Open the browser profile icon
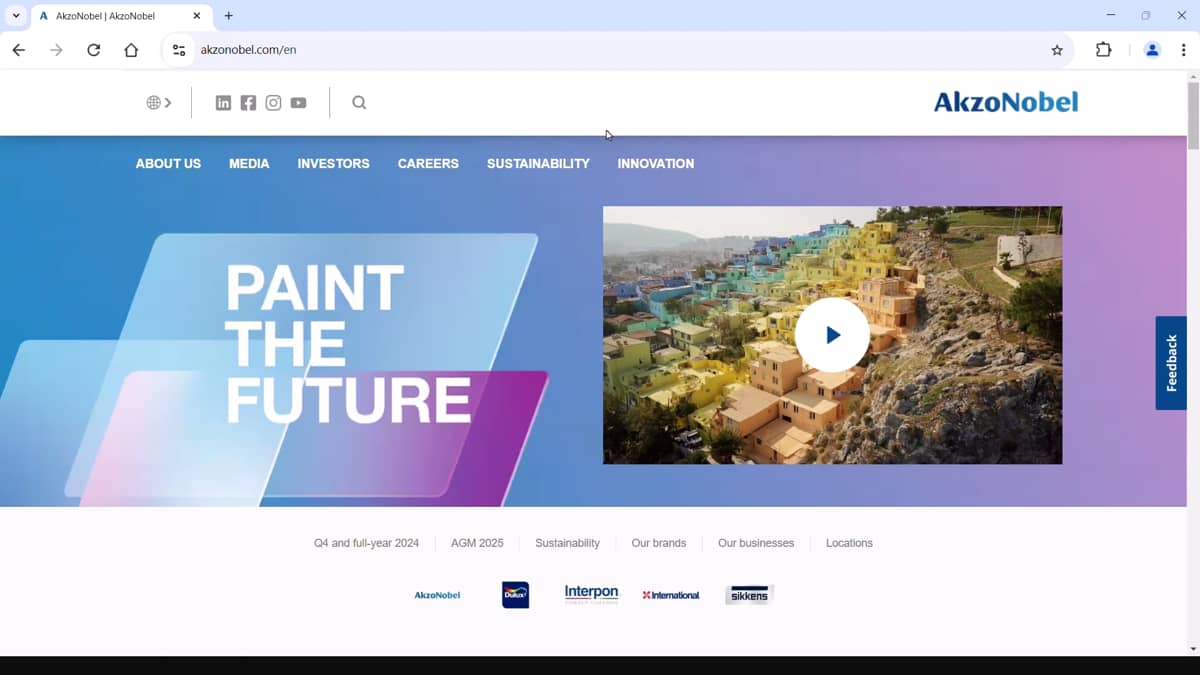Image resolution: width=1200 pixels, height=675 pixels. click(x=1152, y=50)
